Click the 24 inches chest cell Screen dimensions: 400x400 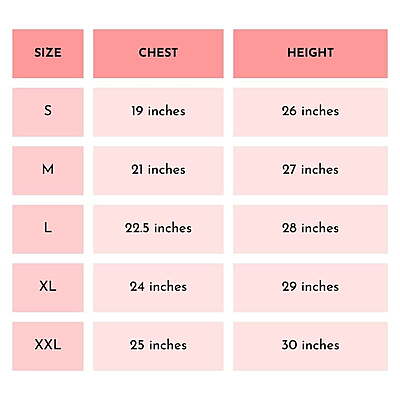coord(158,288)
